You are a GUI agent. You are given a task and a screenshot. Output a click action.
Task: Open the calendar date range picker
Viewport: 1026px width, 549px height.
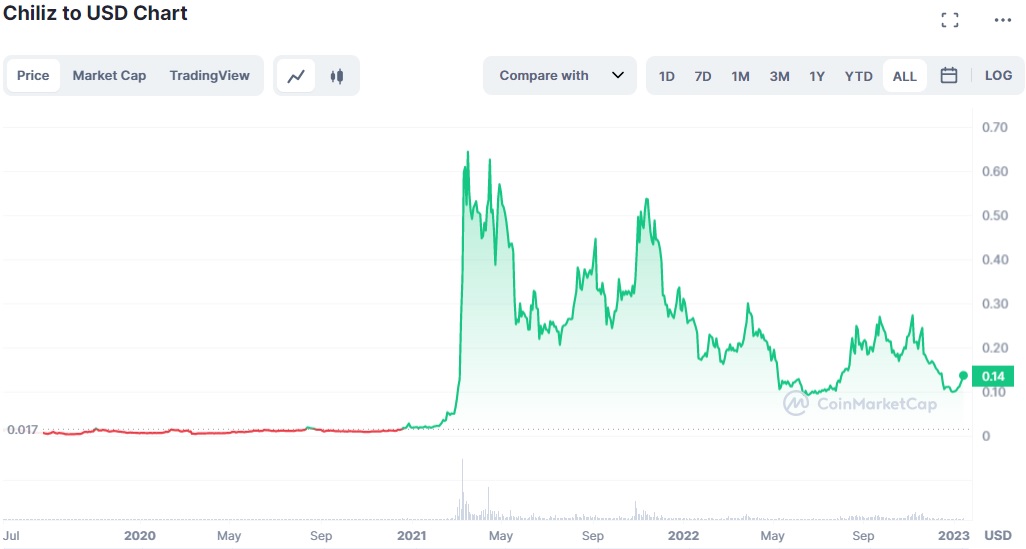(949, 75)
